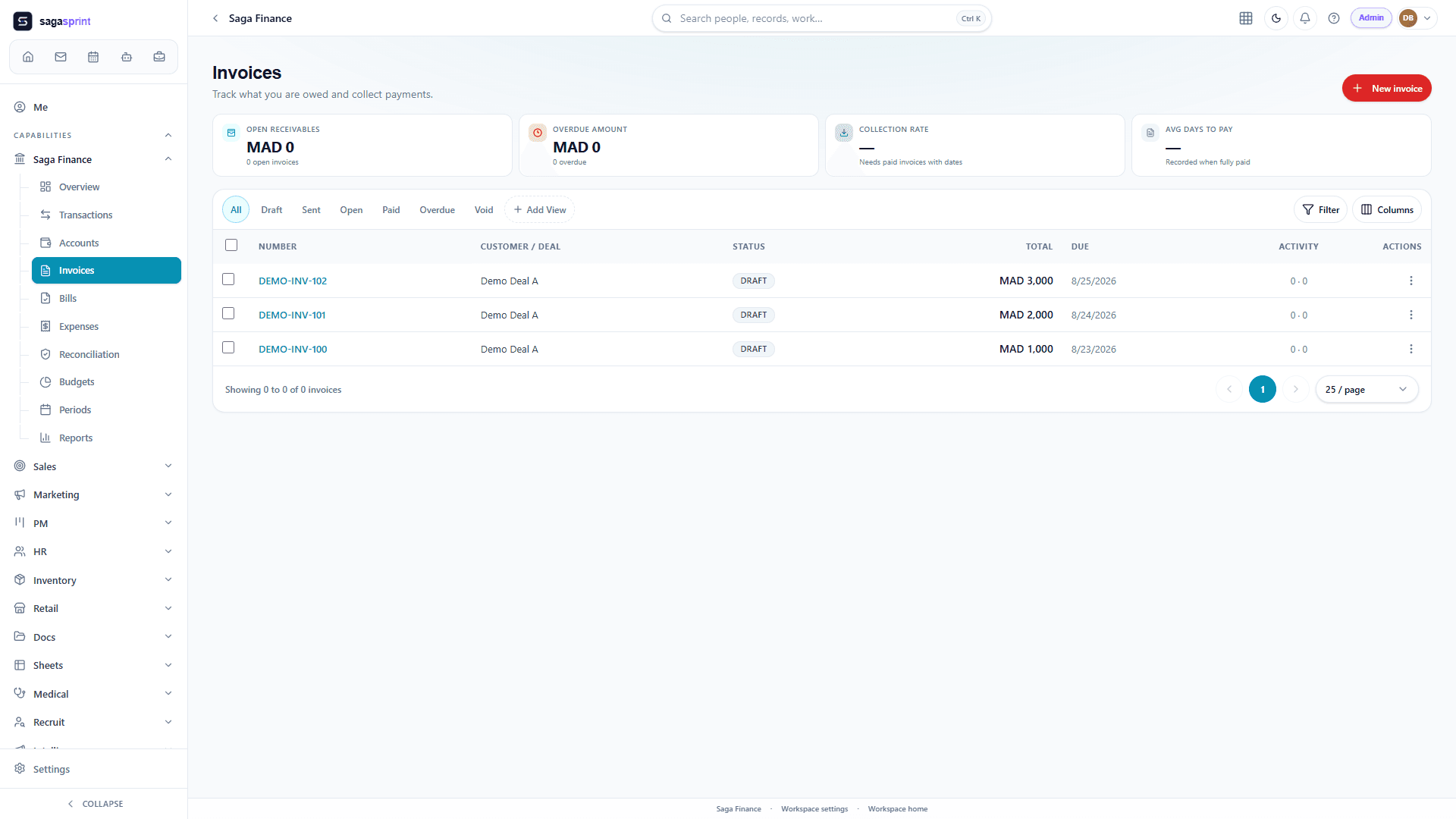The height and width of the screenshot is (819, 1456).
Task: Open Reports in sidebar
Action: click(106, 438)
